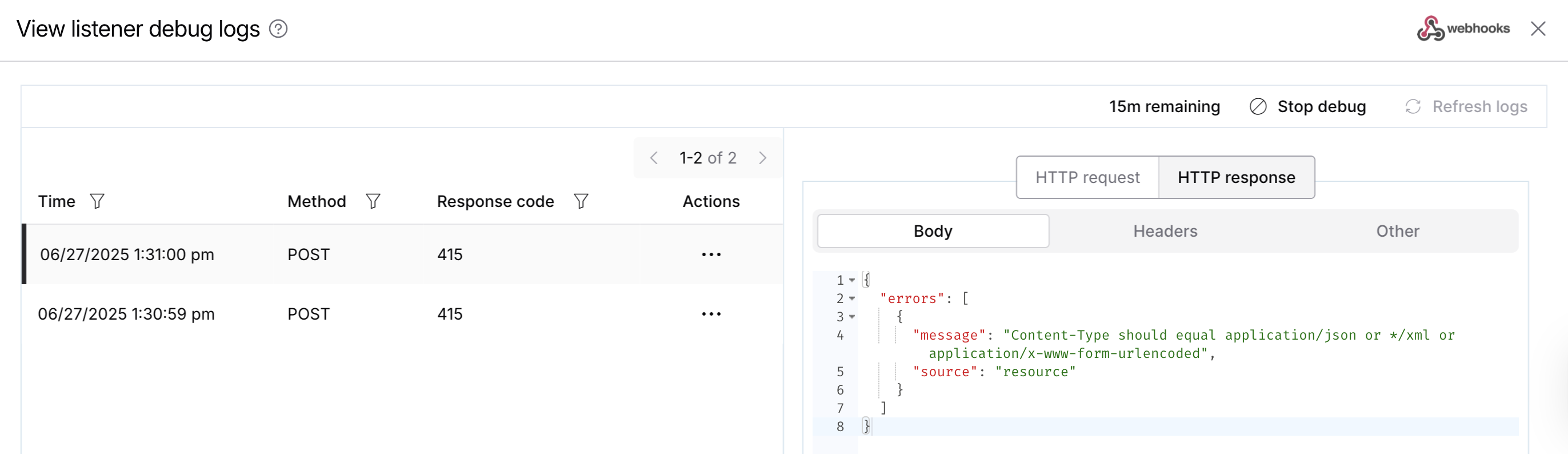Go to next page of logs

(762, 158)
